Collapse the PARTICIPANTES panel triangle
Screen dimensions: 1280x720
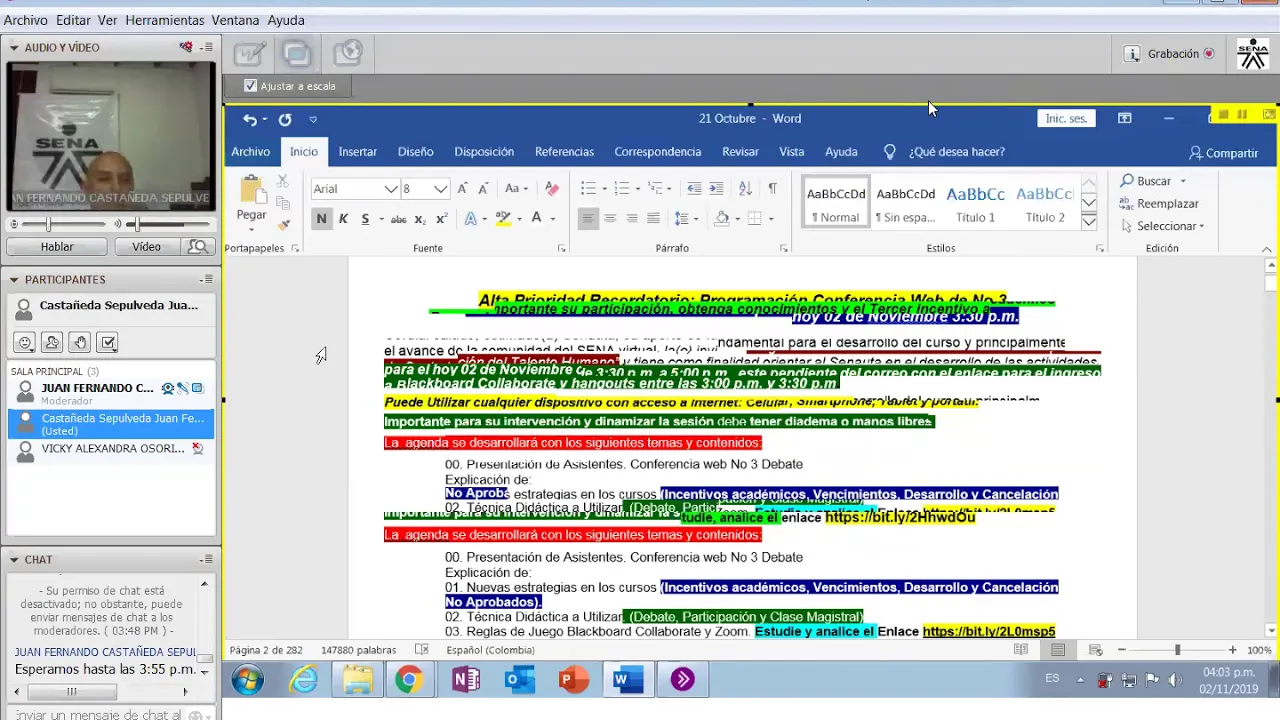(x=14, y=280)
